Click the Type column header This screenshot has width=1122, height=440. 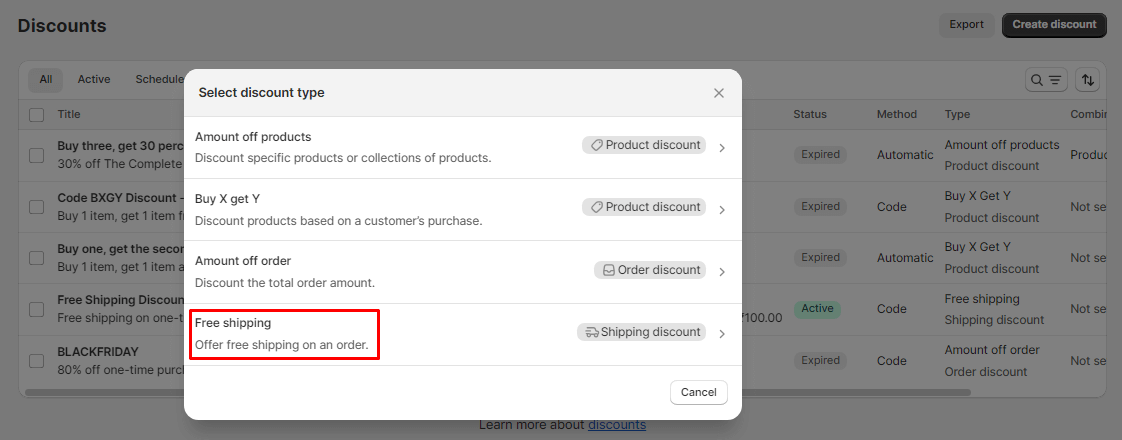click(x=957, y=114)
